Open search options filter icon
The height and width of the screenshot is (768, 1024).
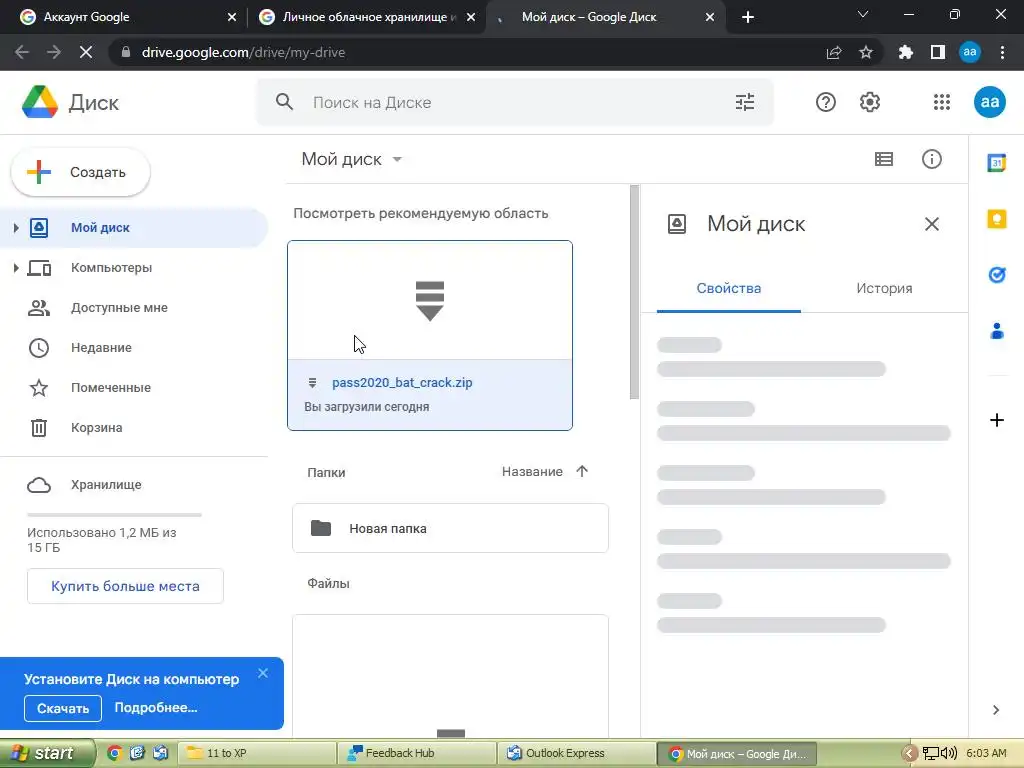click(x=744, y=103)
